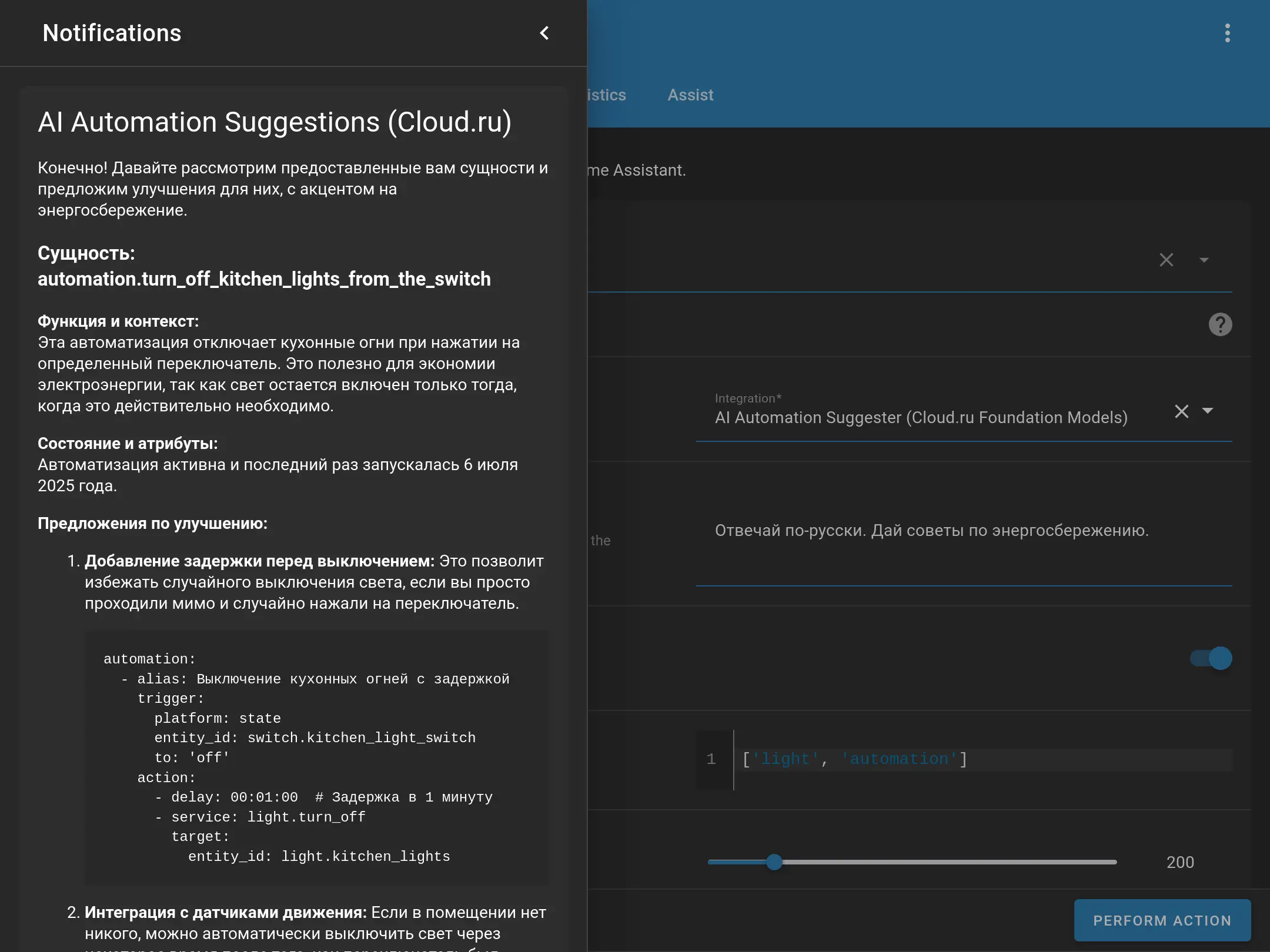Expand the action dropdown arrow at top

pos(1204,260)
